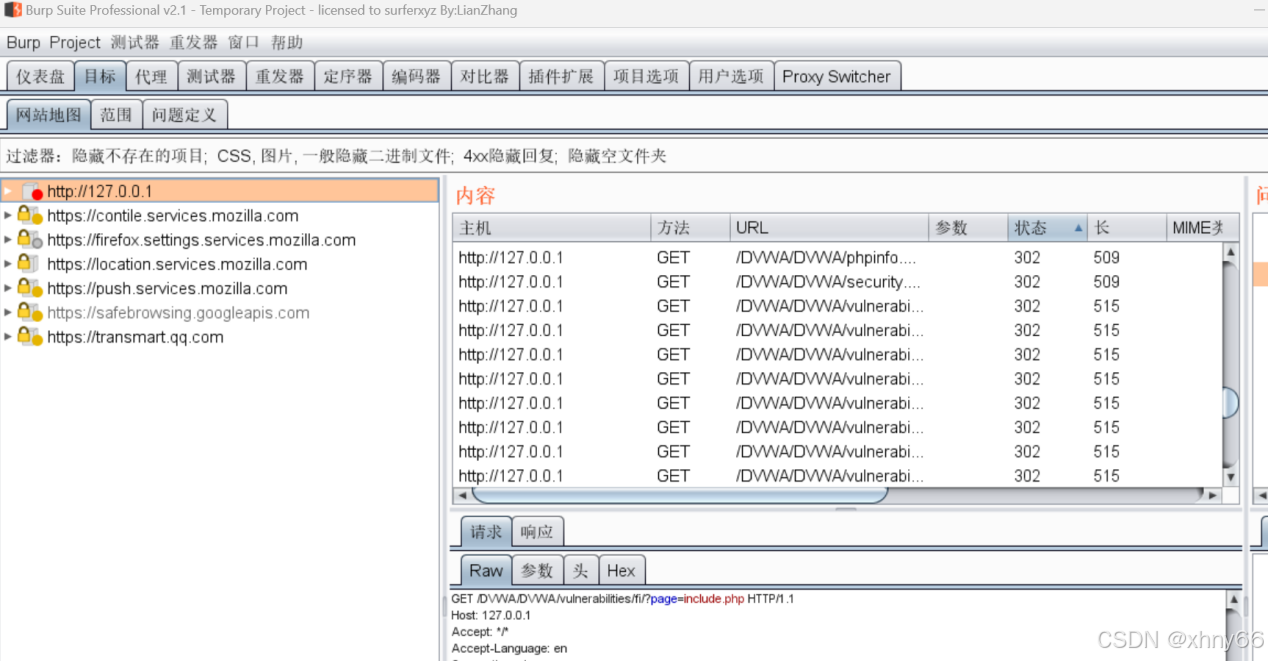The image size is (1268, 661).
Task: Click the contents table scroll-left arrow
Action: coord(461,495)
